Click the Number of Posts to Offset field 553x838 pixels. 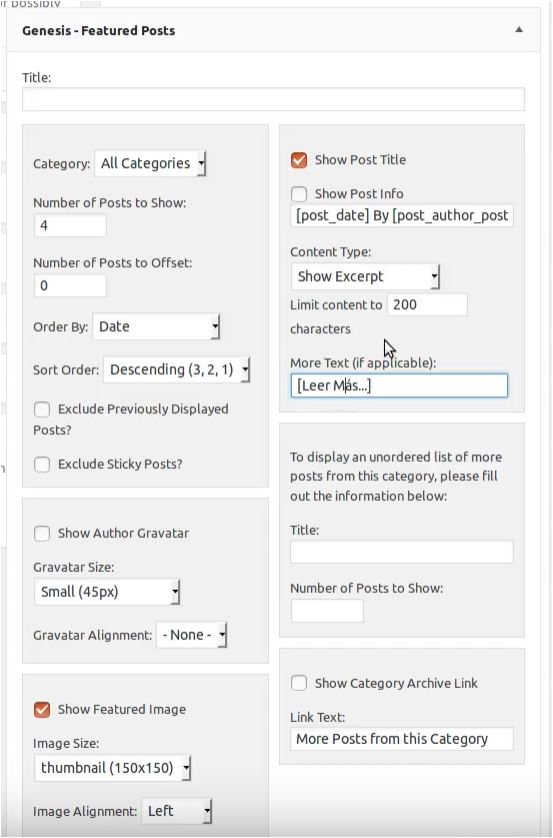click(x=70, y=285)
